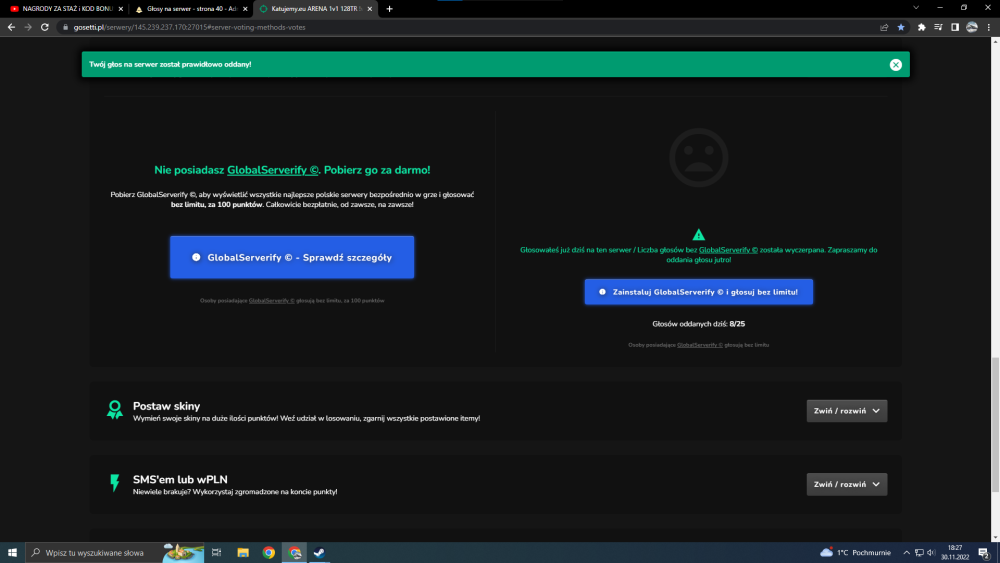Open second Chrome icon on taskbar
Viewport: 1000px width, 563px height.
click(x=295, y=552)
